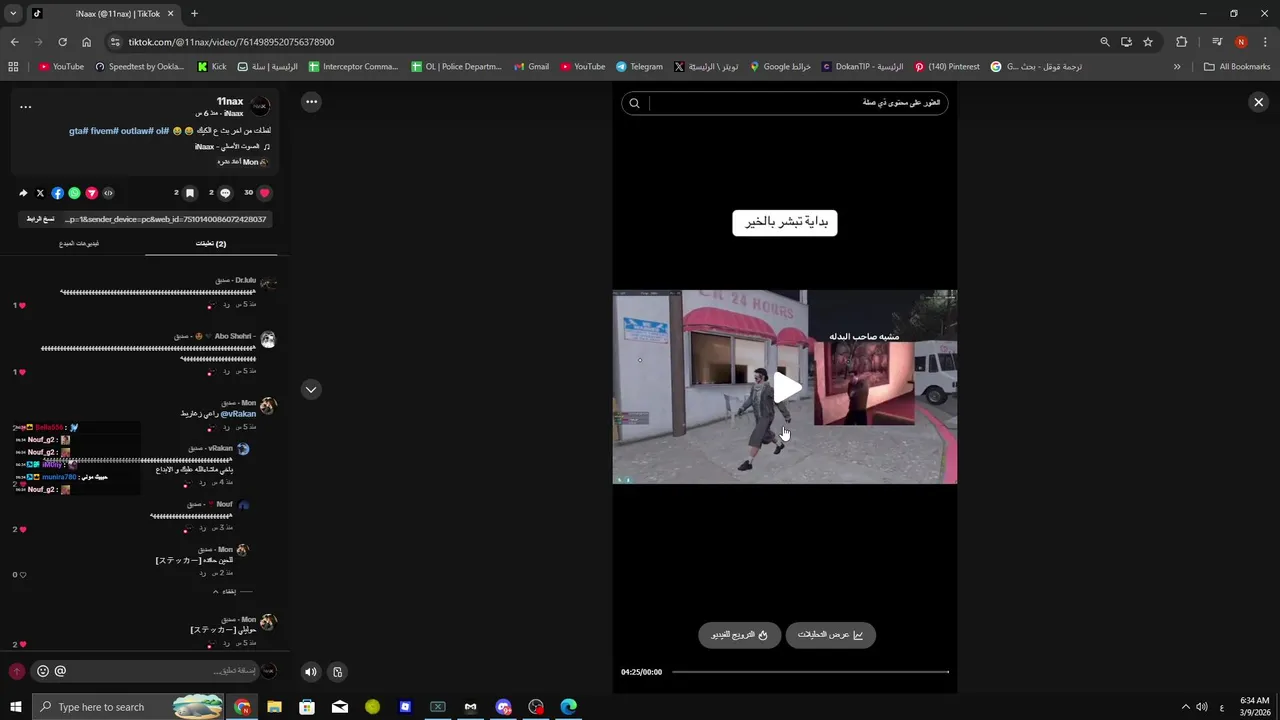Image resolution: width=1280 pixels, height=720 pixels.
Task: Open the Chrome home page button
Action: [86, 42]
